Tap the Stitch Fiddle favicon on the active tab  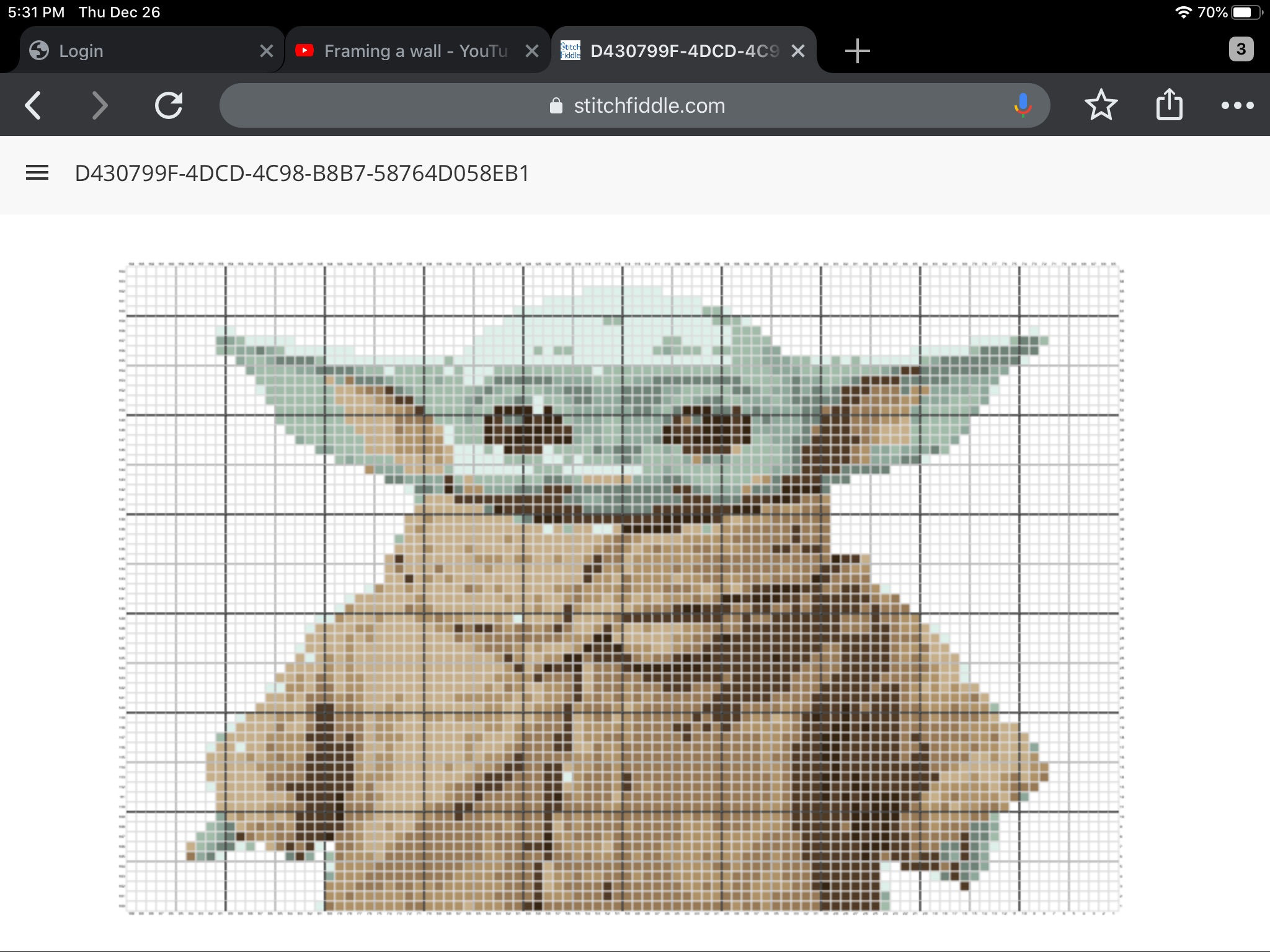572,51
